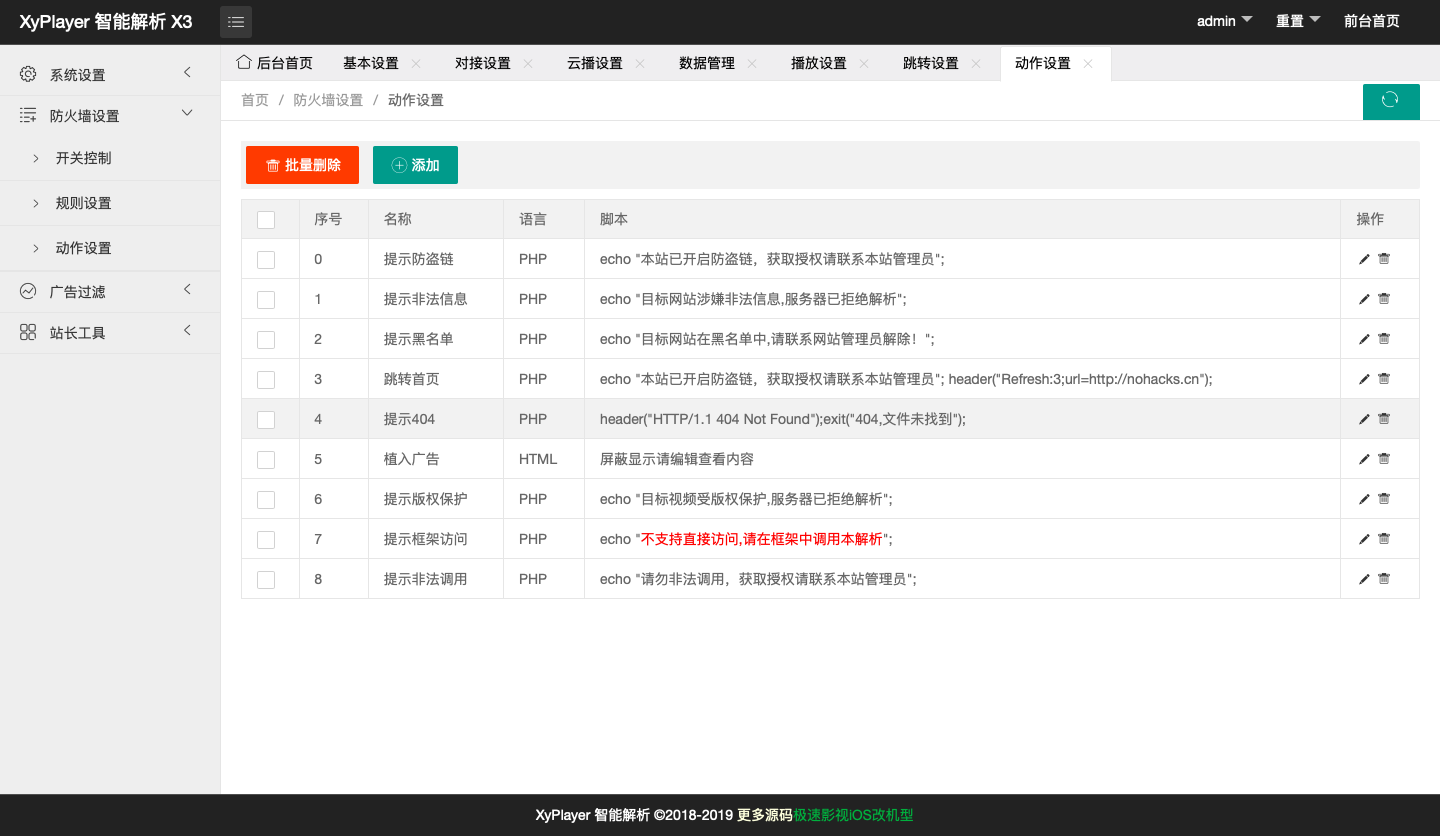Switch to the 数据管理 tab
The width and height of the screenshot is (1440, 836).
coord(706,63)
